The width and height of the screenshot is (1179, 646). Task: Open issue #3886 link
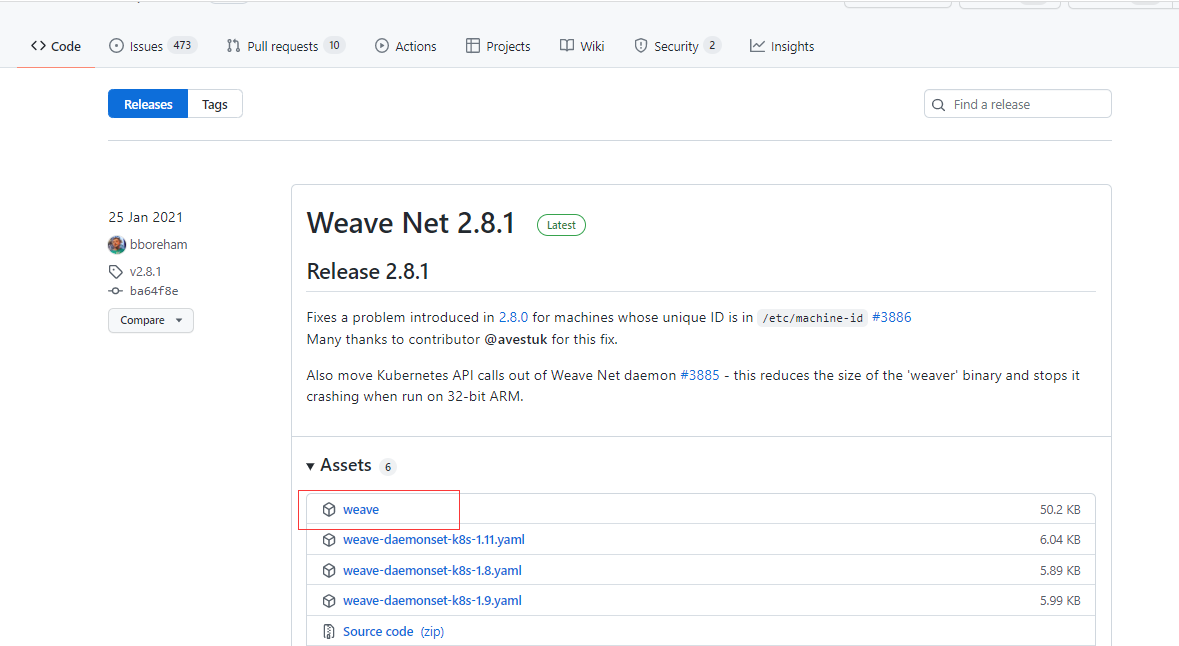[x=892, y=317]
